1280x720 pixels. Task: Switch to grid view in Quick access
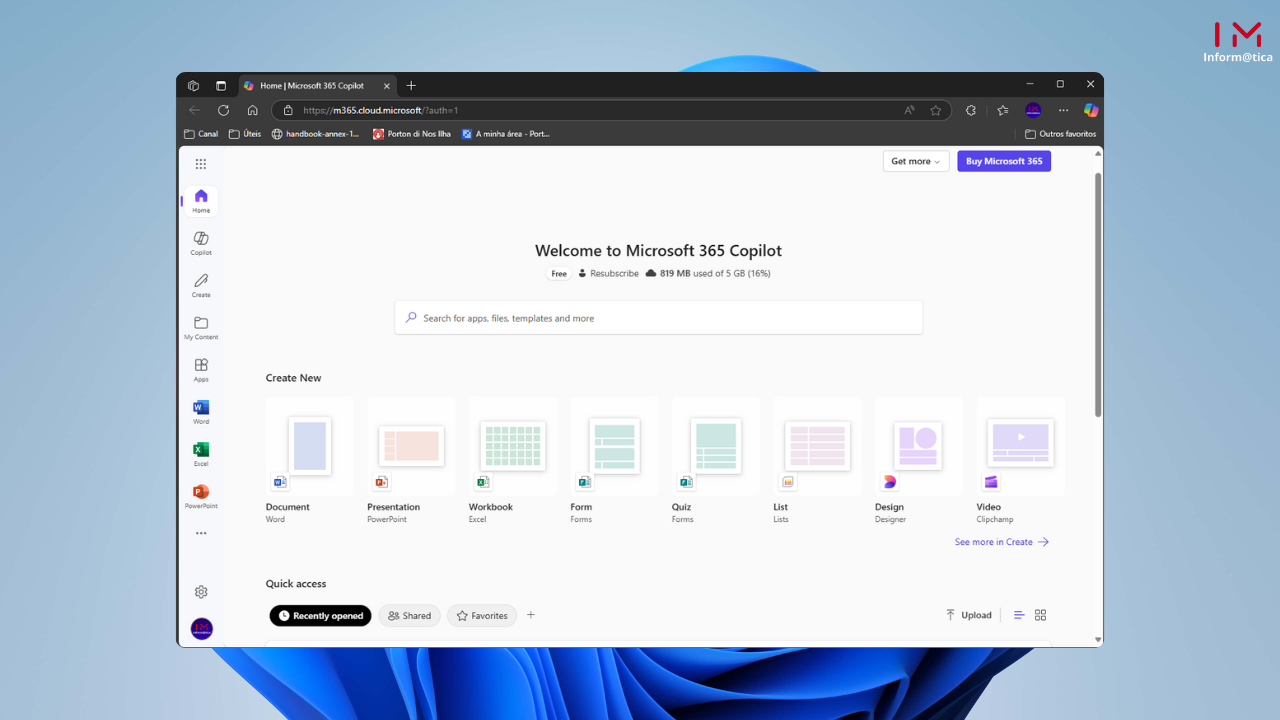[x=1040, y=615]
